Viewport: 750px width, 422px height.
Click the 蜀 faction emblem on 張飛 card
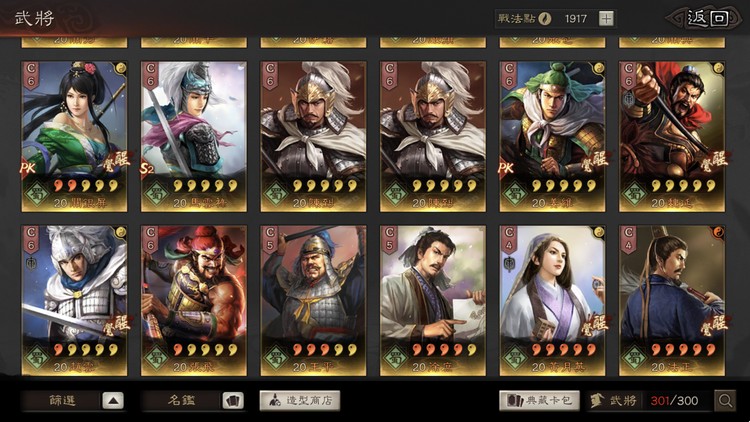156,358
